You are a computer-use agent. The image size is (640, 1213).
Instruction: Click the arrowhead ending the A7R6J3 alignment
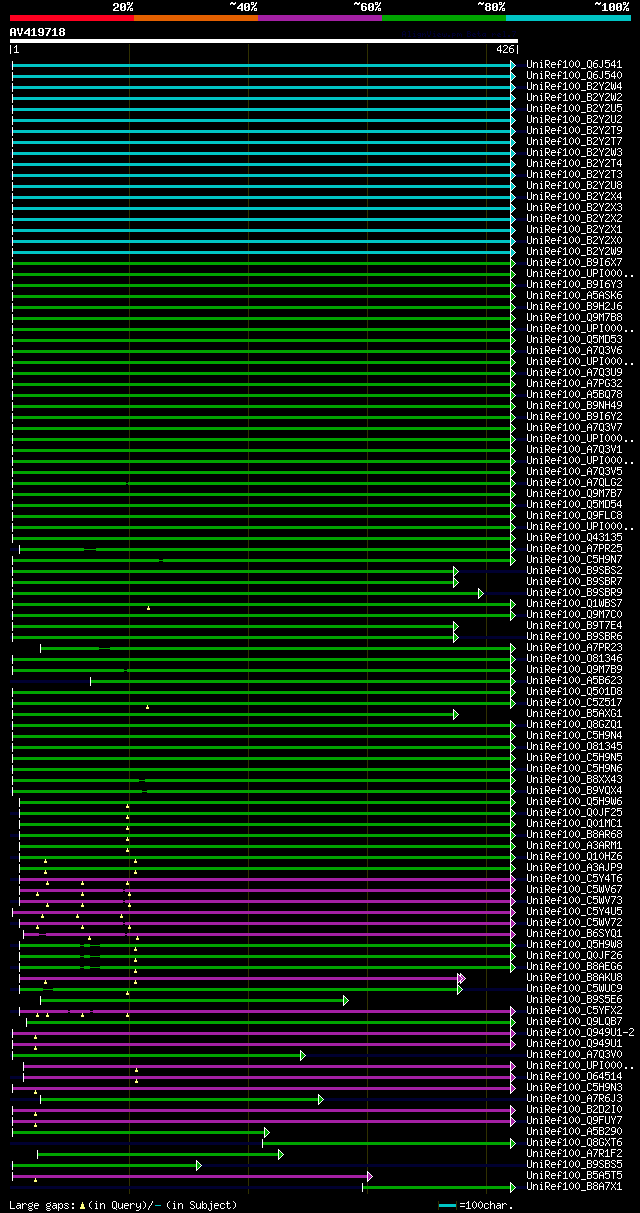(321, 1098)
